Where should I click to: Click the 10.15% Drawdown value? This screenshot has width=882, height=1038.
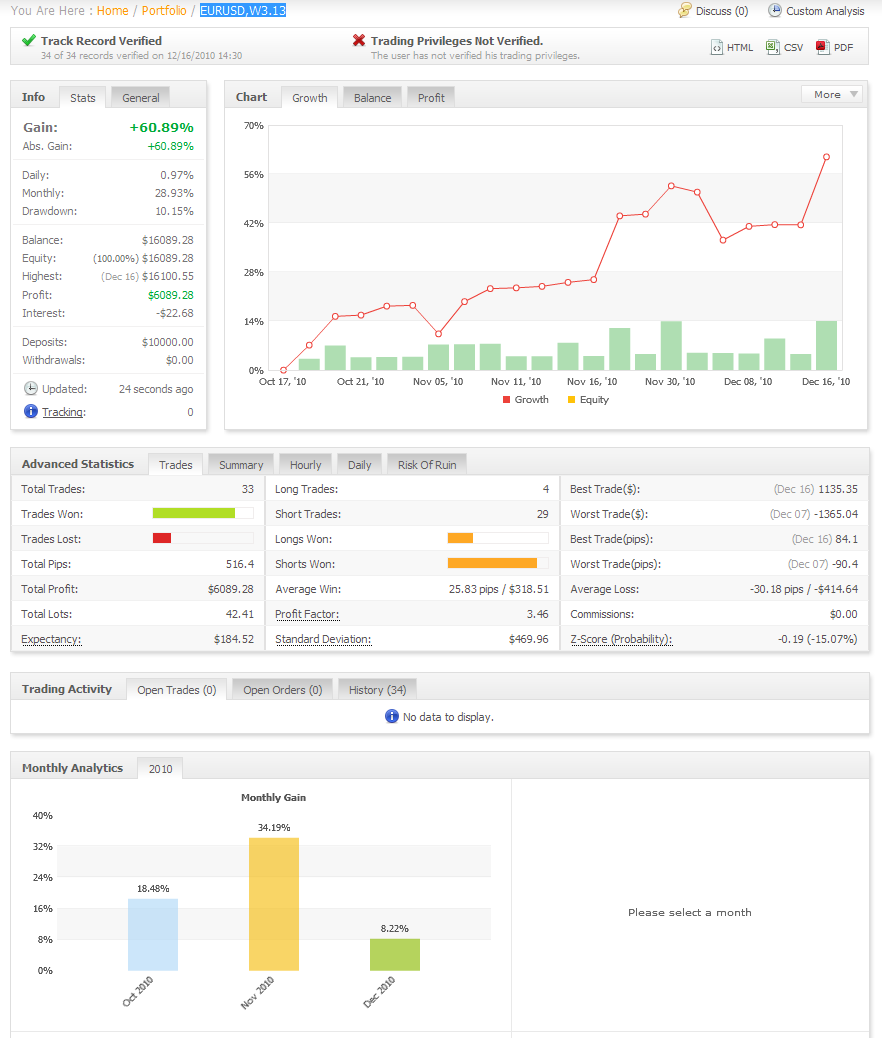(x=174, y=211)
